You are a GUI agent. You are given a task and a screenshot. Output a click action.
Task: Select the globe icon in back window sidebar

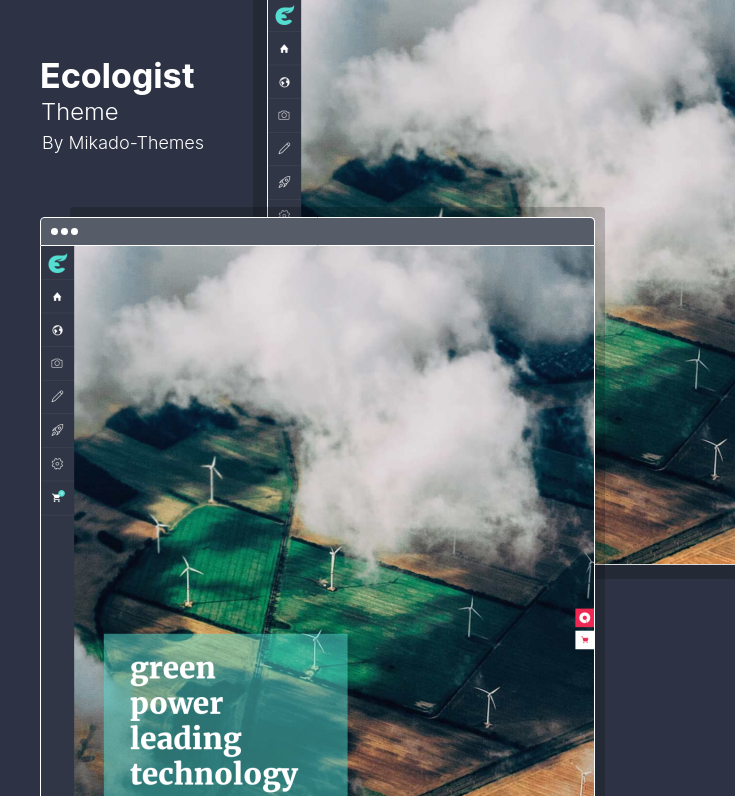click(284, 82)
